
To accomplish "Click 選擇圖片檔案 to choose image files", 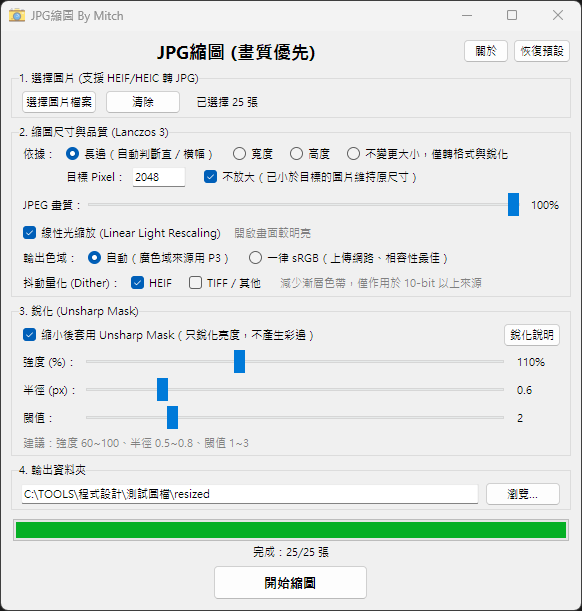I will (59, 102).
